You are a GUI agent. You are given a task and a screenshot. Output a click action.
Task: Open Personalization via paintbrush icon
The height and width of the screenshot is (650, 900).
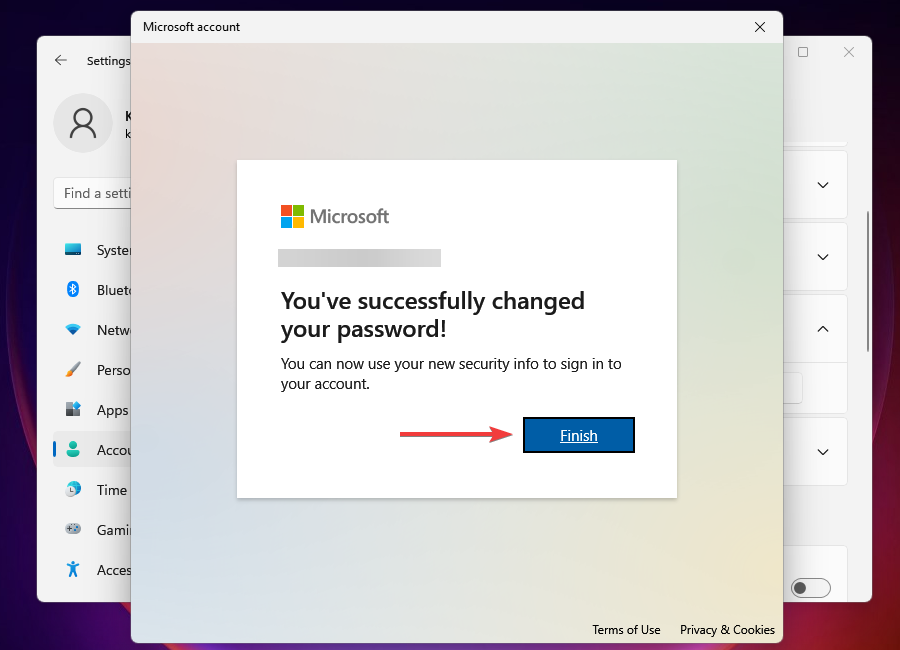tap(73, 370)
